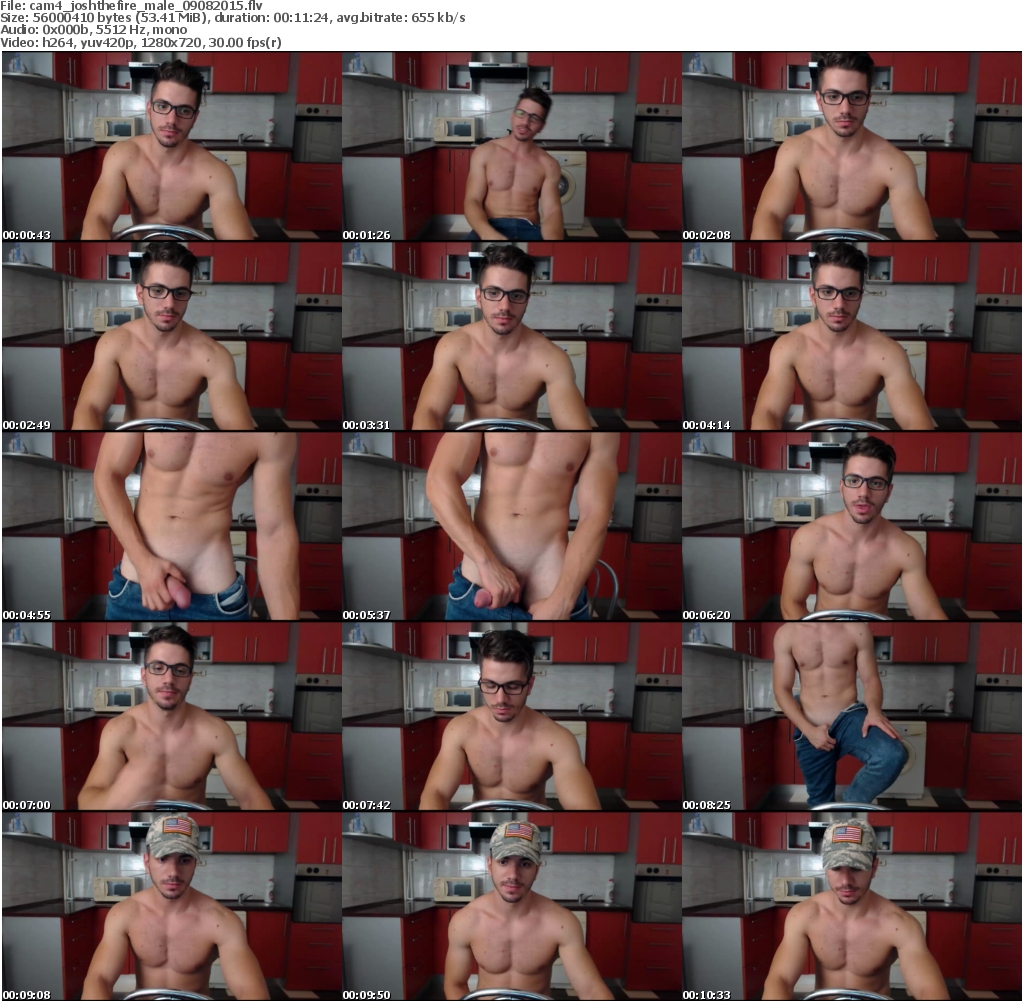
Task: Click the 'Video: h264, yuv420p' header line
Action: coord(141,42)
